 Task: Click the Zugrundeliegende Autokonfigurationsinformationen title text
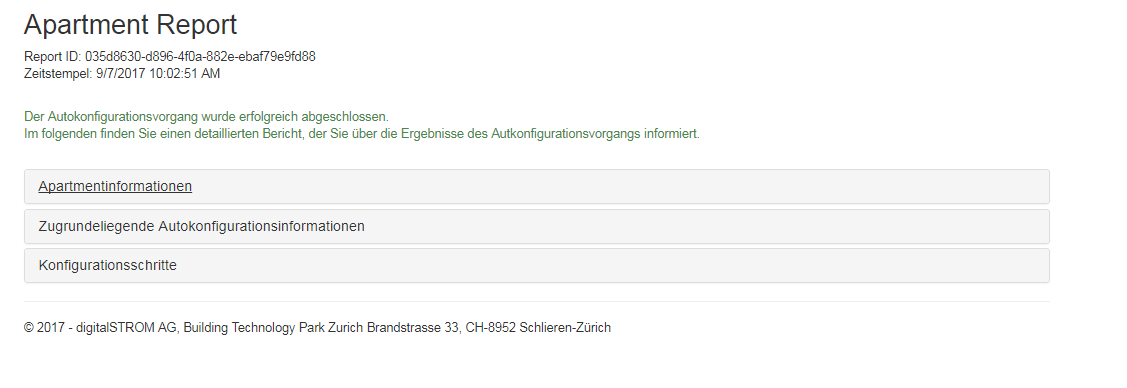coord(201,226)
